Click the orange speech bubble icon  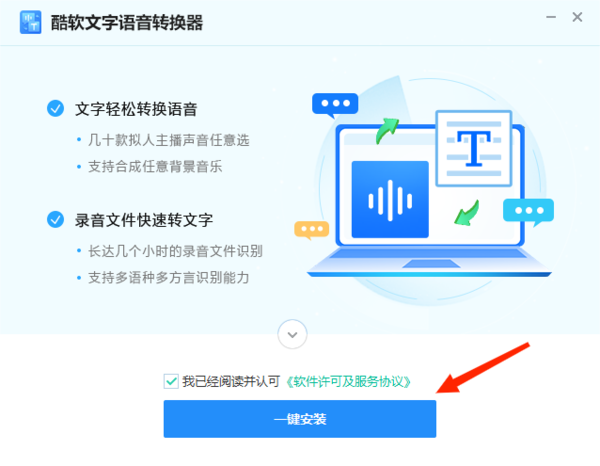point(311,230)
